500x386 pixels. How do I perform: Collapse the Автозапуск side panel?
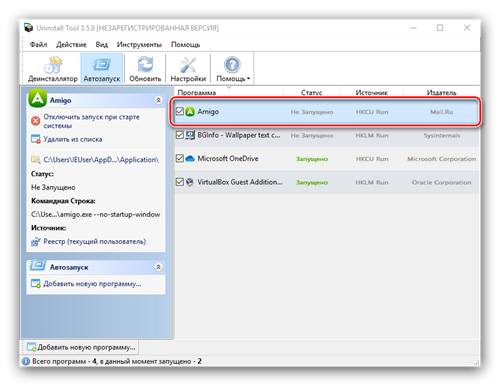click(x=159, y=267)
